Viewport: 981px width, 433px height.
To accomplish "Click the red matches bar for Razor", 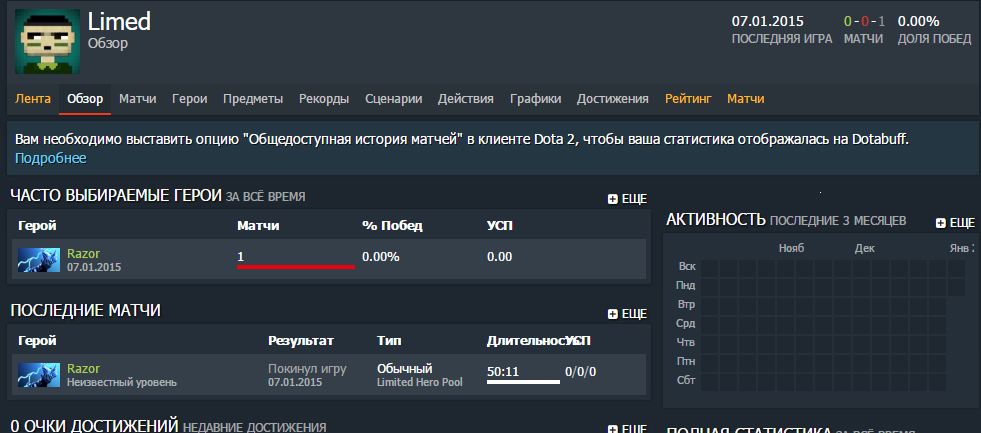I will (x=296, y=267).
